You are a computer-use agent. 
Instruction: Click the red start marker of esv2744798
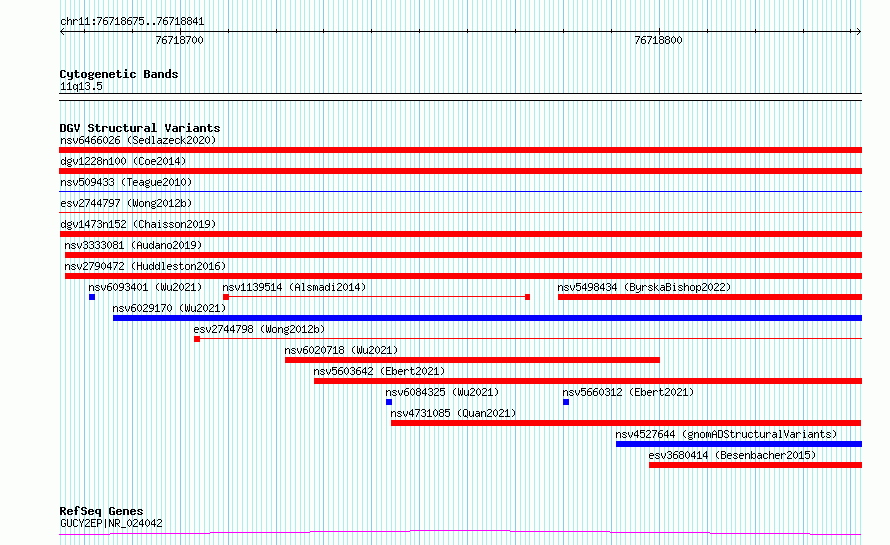pyautogui.click(x=197, y=339)
